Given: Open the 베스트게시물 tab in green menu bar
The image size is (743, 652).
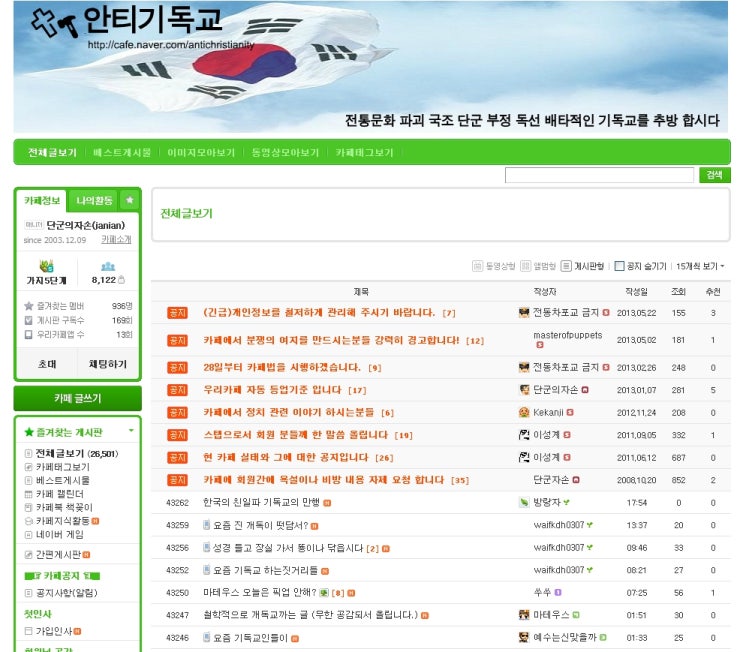Looking at the screenshot, I should (x=122, y=153).
